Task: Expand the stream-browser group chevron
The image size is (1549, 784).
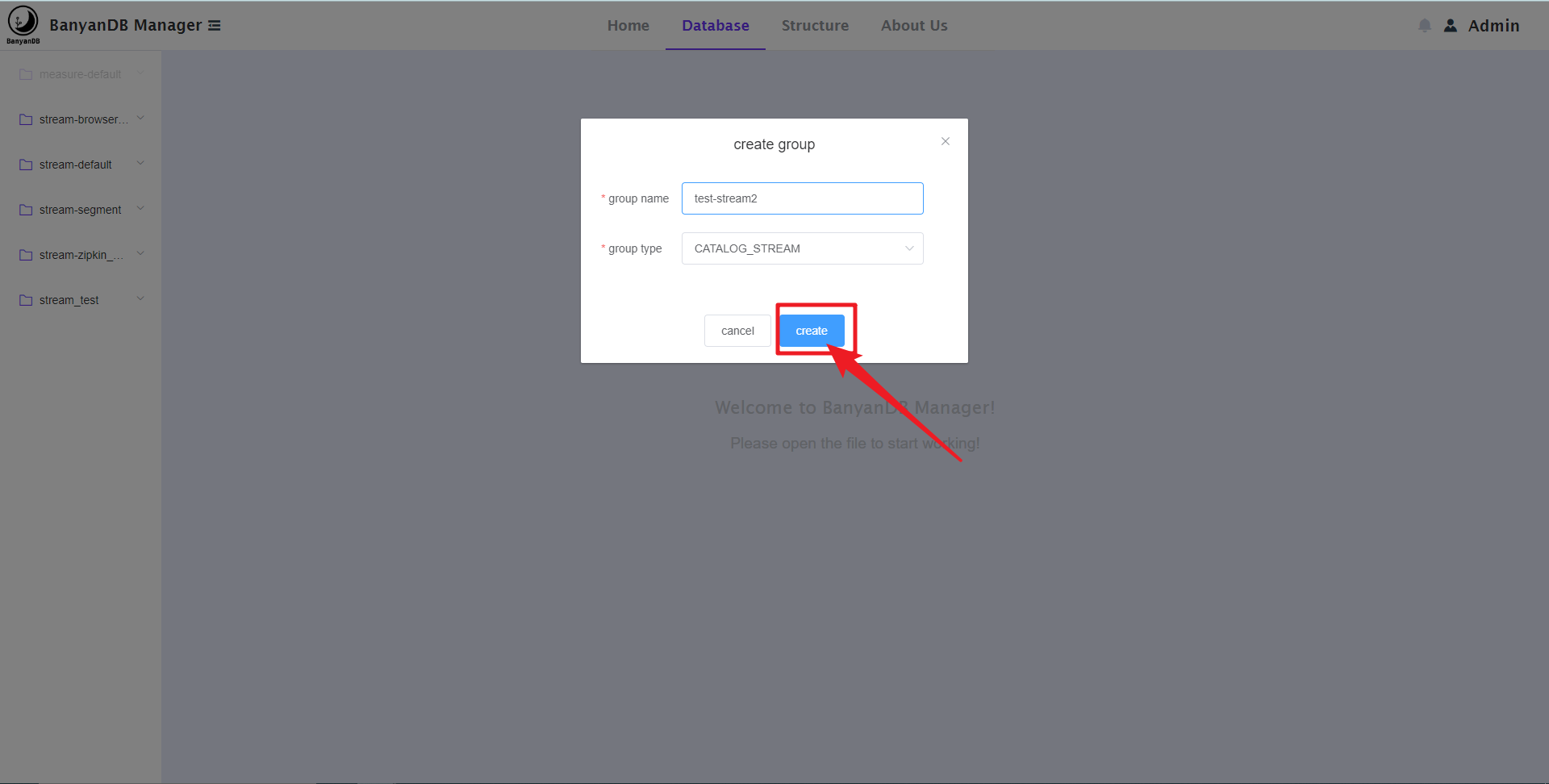Action: [140, 119]
